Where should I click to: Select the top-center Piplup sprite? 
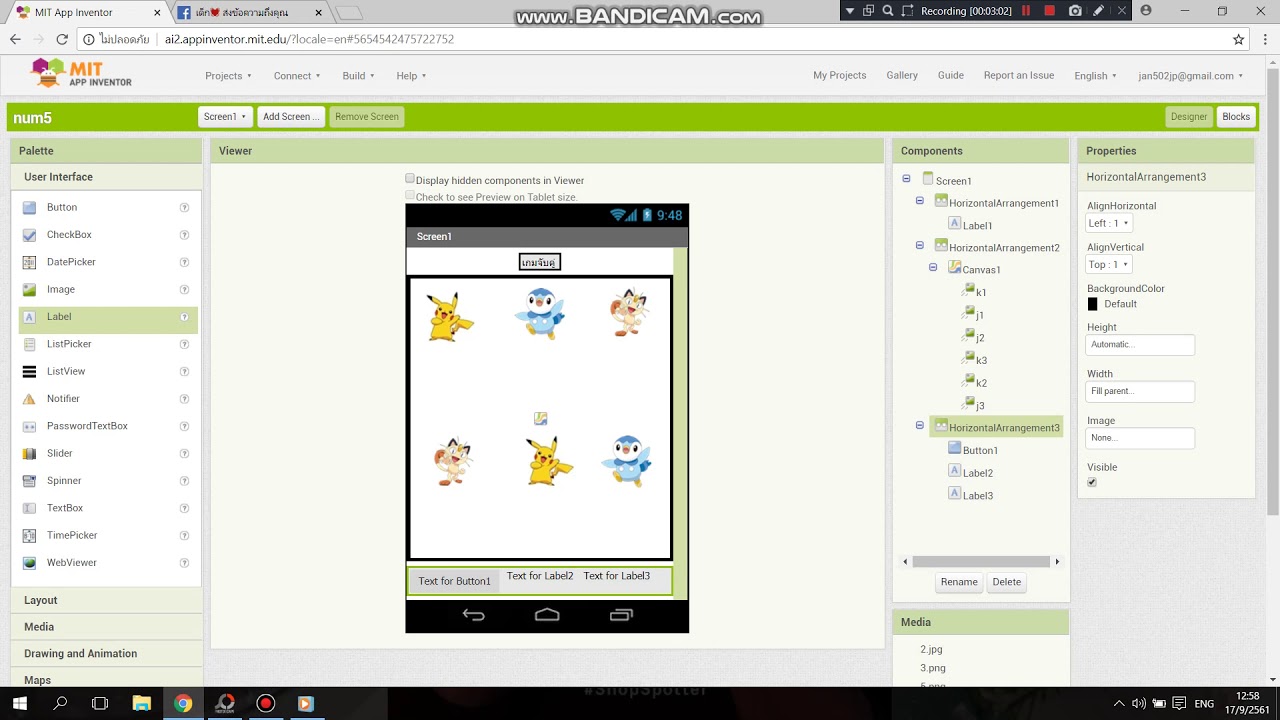pos(540,313)
